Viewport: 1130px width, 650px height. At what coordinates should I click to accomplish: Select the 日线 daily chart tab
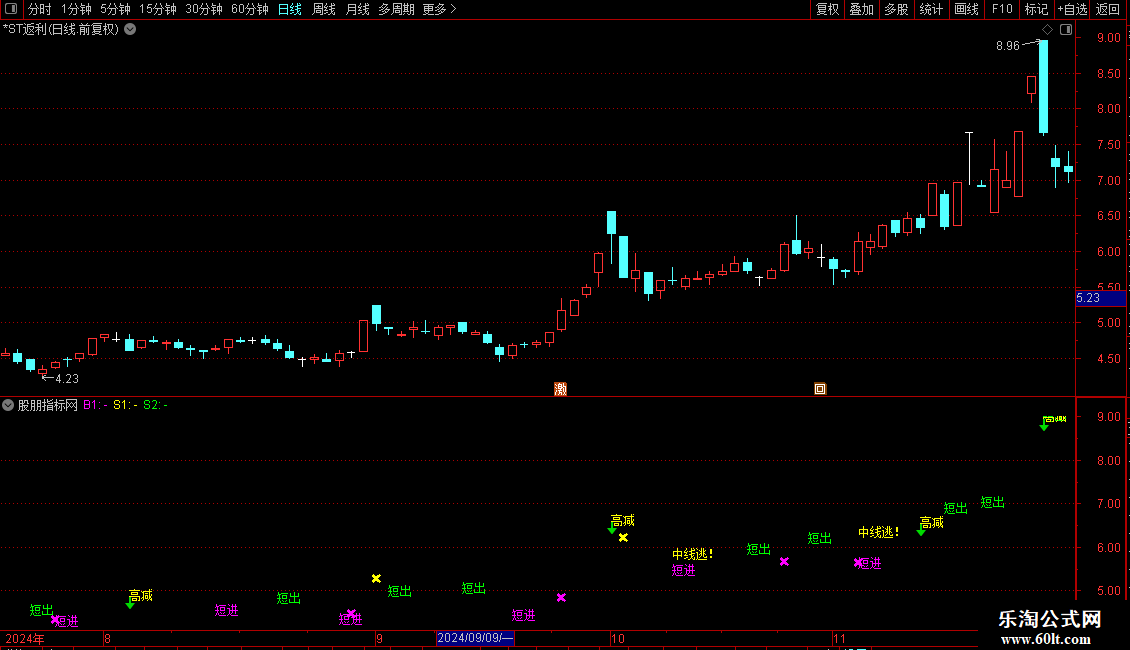290,9
